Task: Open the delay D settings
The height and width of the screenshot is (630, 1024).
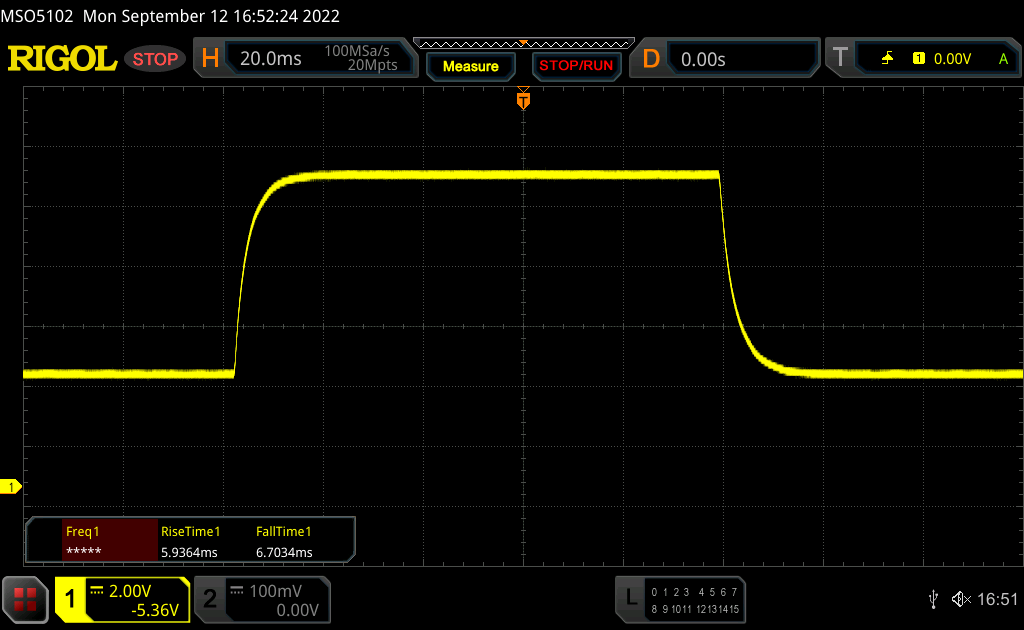Action: coord(651,59)
